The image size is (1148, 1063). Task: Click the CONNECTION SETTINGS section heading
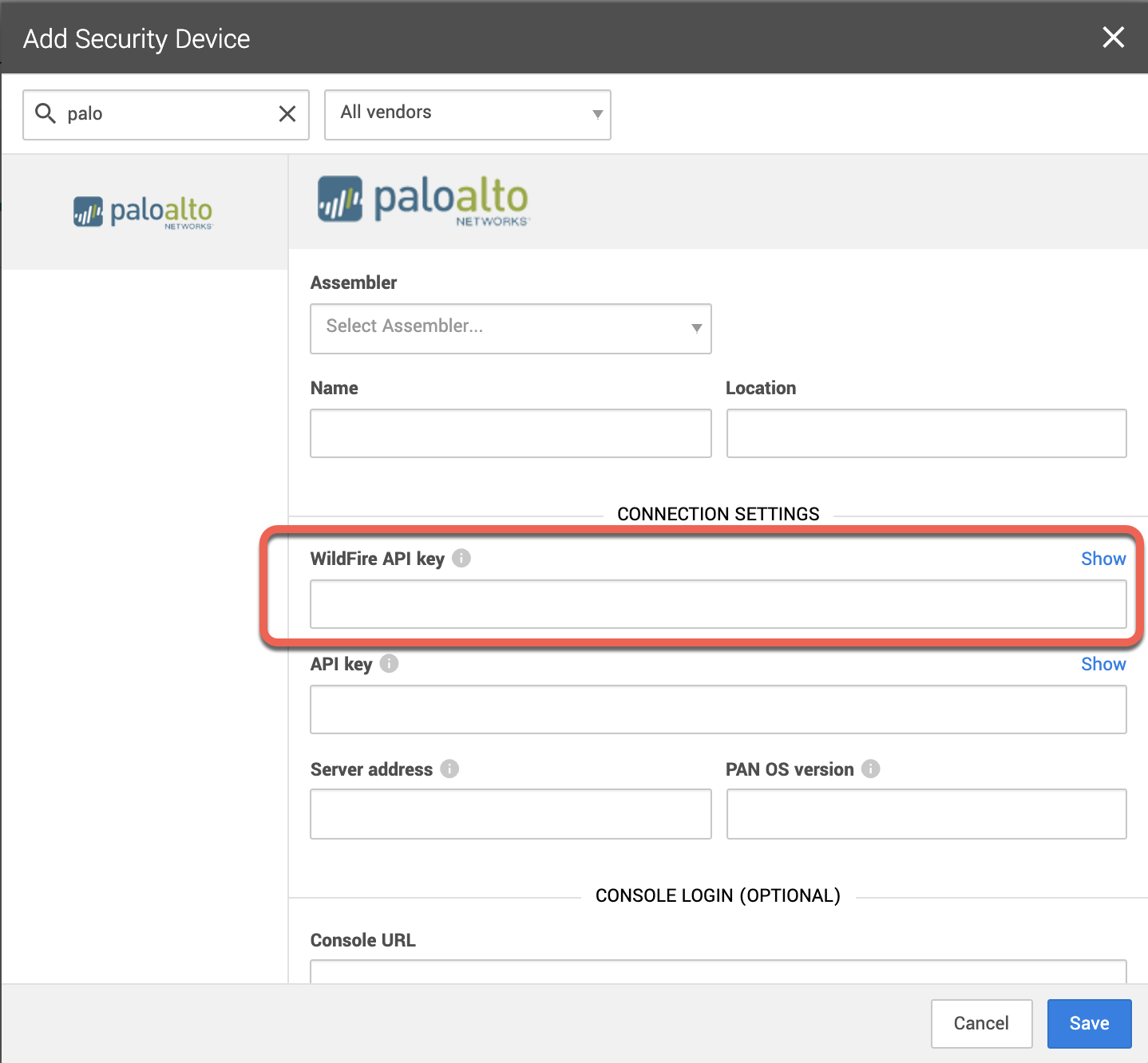tap(718, 514)
